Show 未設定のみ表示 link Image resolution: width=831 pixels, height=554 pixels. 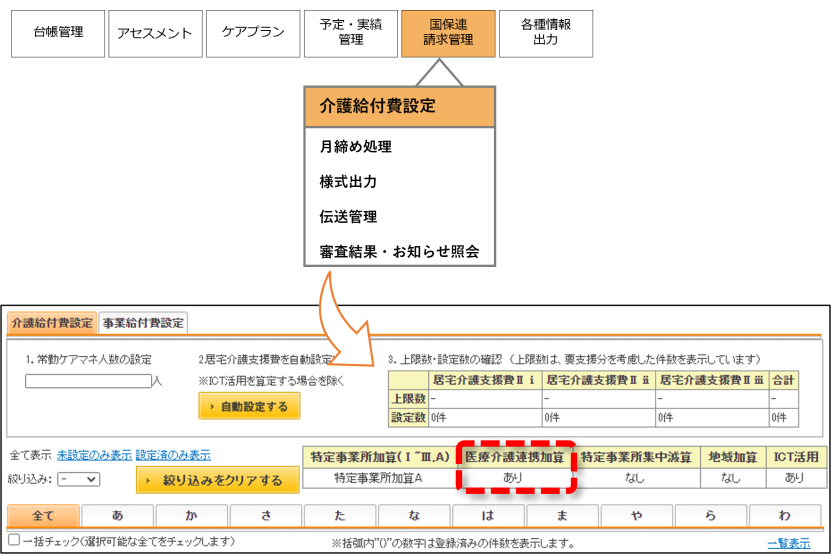94,455
